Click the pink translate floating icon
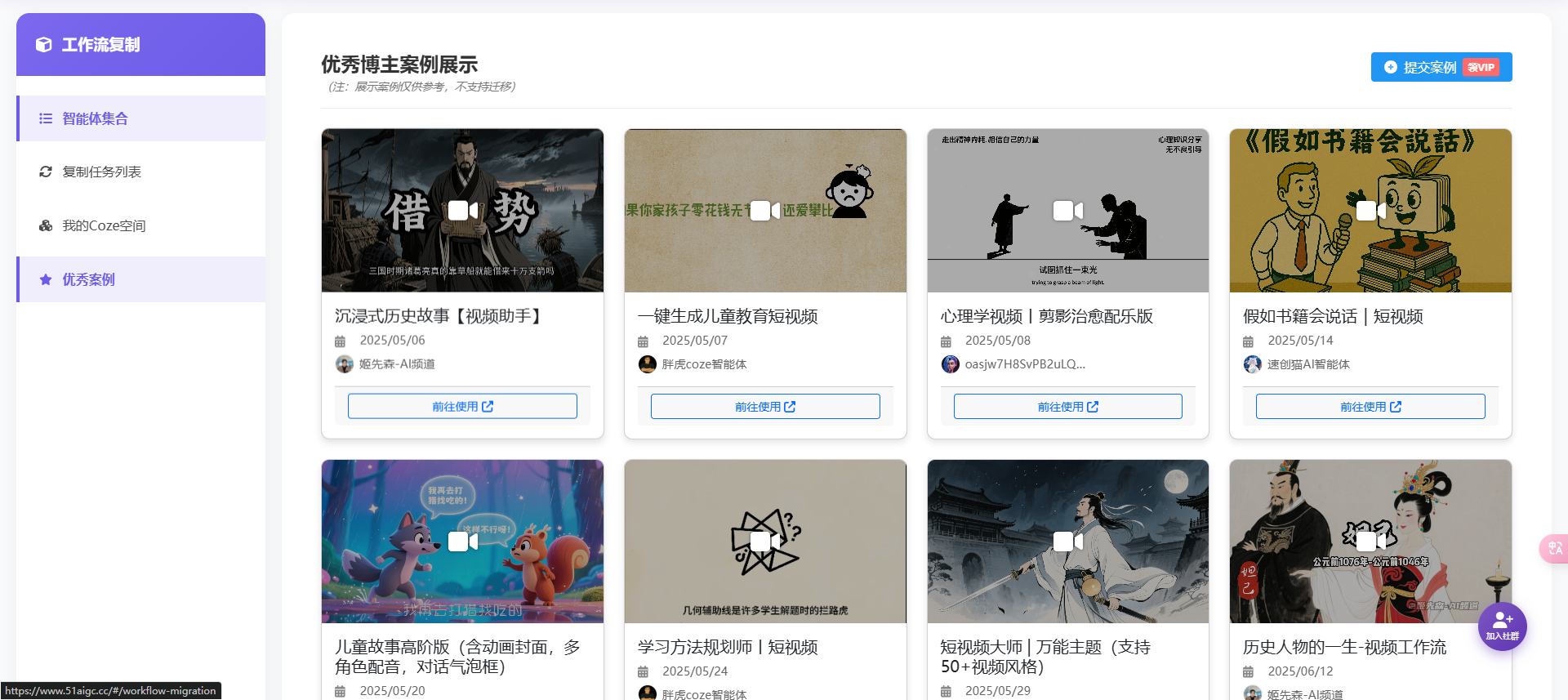The image size is (1568, 700). click(x=1554, y=548)
